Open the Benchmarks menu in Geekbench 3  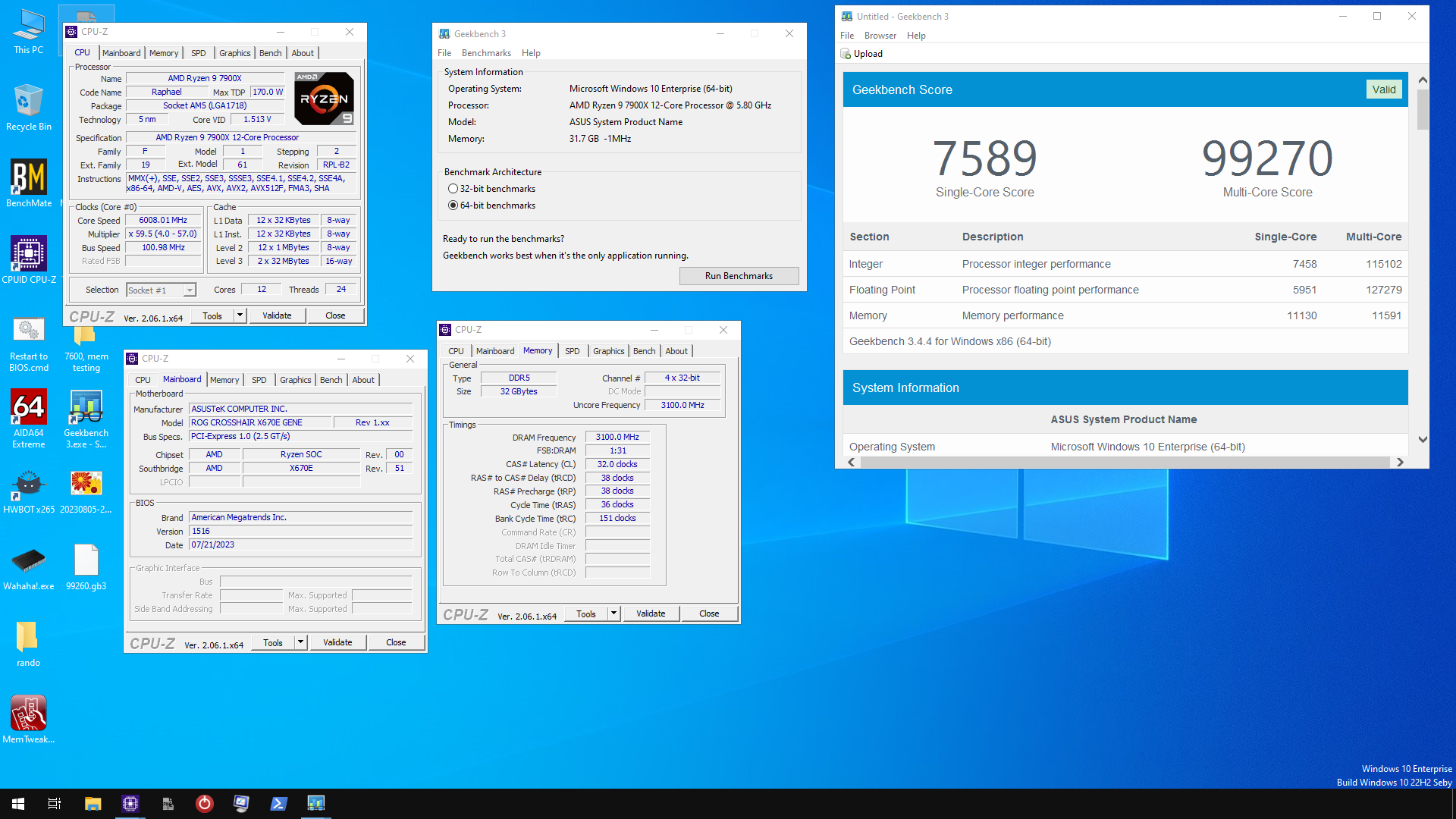click(486, 53)
